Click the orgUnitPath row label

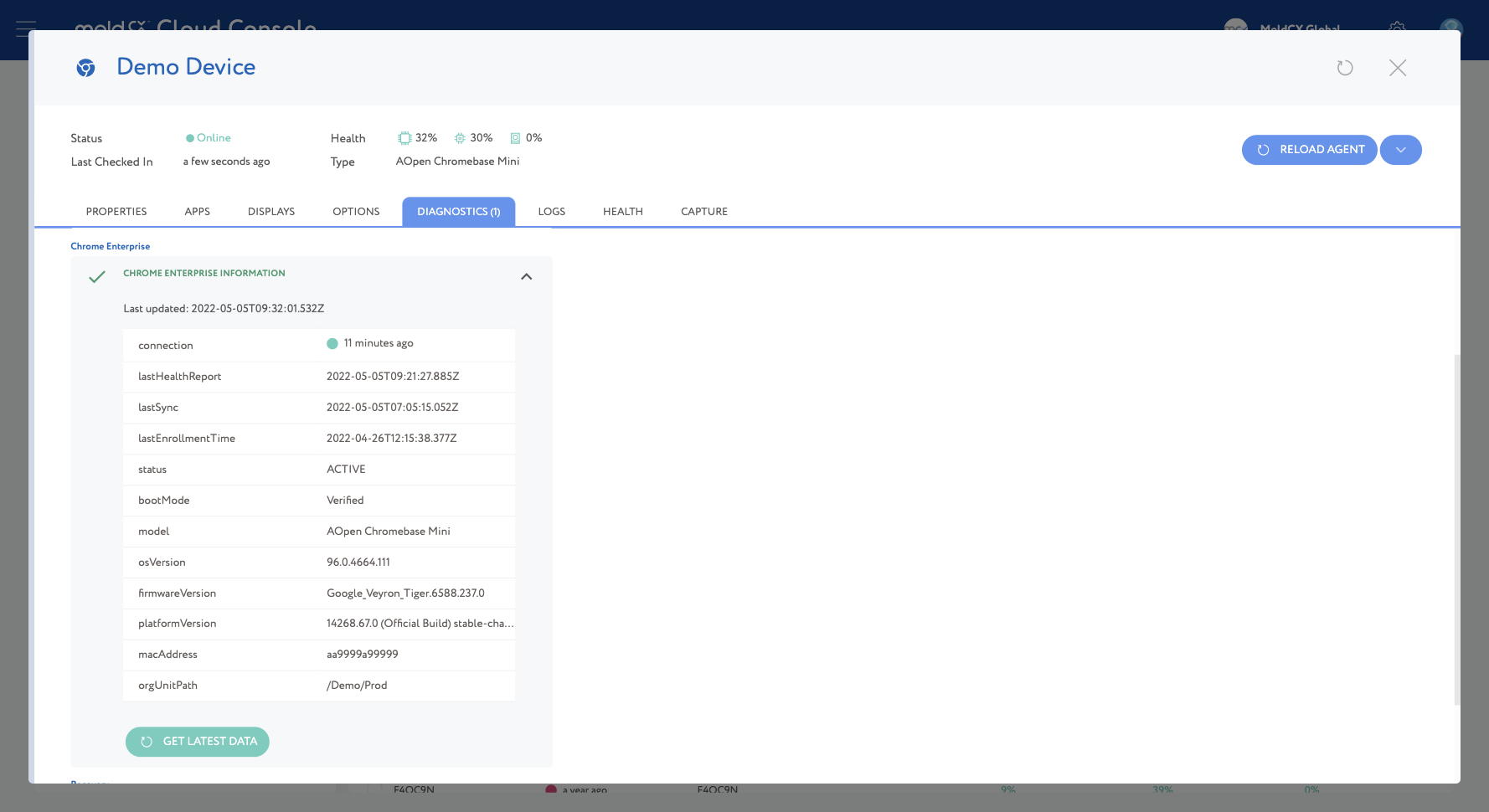coord(167,686)
